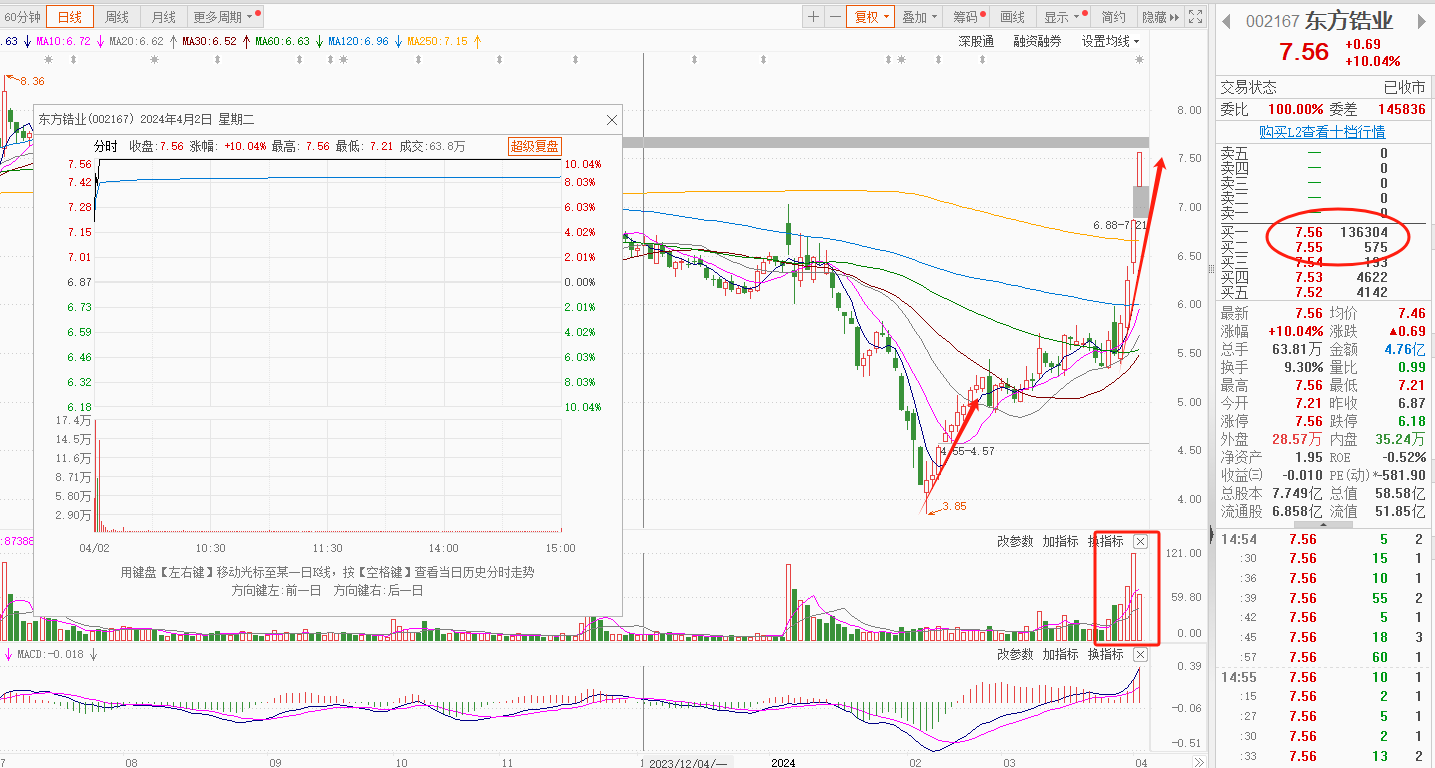Click the 总手 63.81万 value

pos(1296,349)
